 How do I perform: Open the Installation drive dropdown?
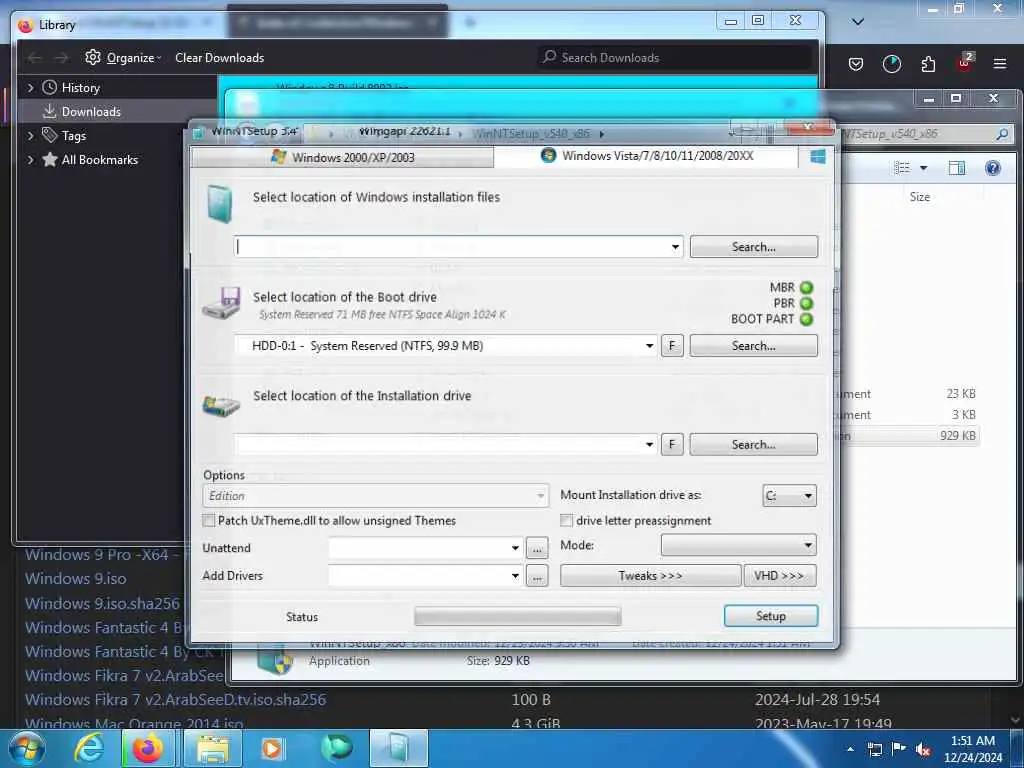point(649,444)
